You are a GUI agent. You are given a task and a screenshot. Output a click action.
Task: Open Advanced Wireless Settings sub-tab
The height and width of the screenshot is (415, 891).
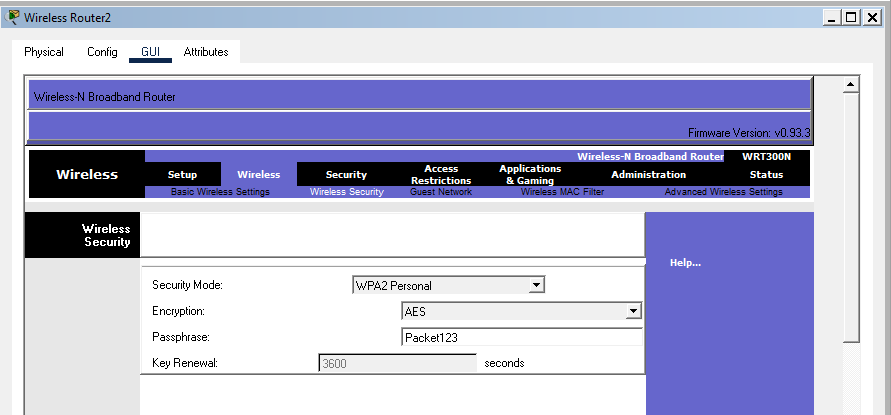(x=723, y=192)
